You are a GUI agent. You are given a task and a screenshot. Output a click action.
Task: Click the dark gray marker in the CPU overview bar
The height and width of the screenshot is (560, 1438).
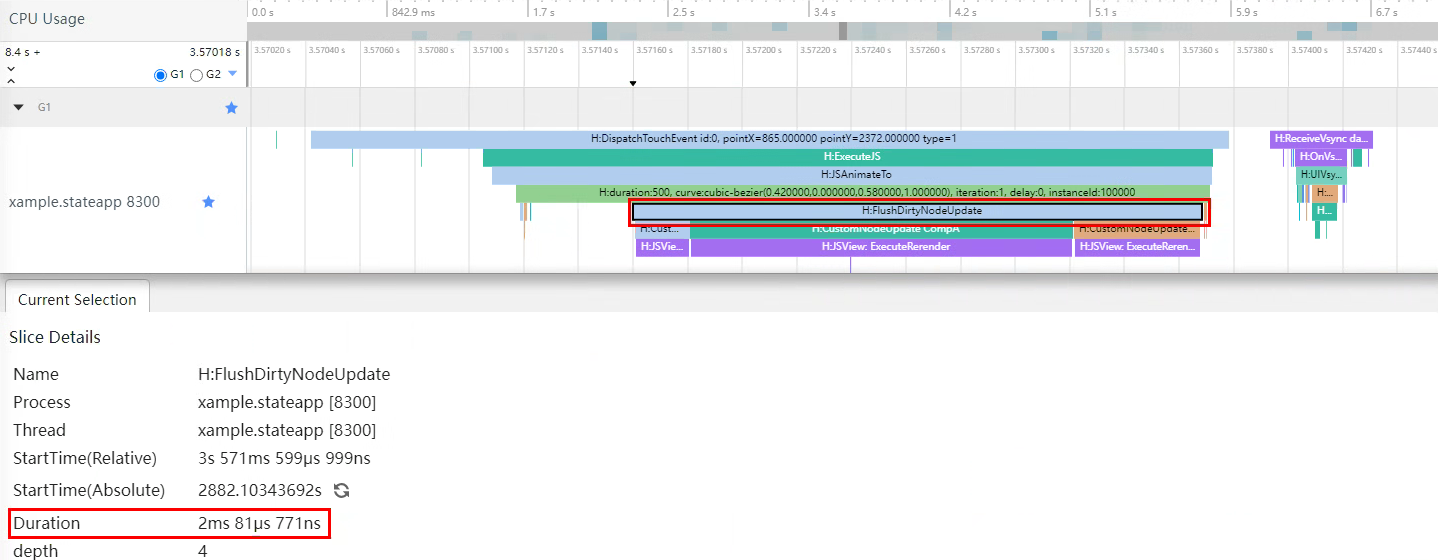coord(843,31)
